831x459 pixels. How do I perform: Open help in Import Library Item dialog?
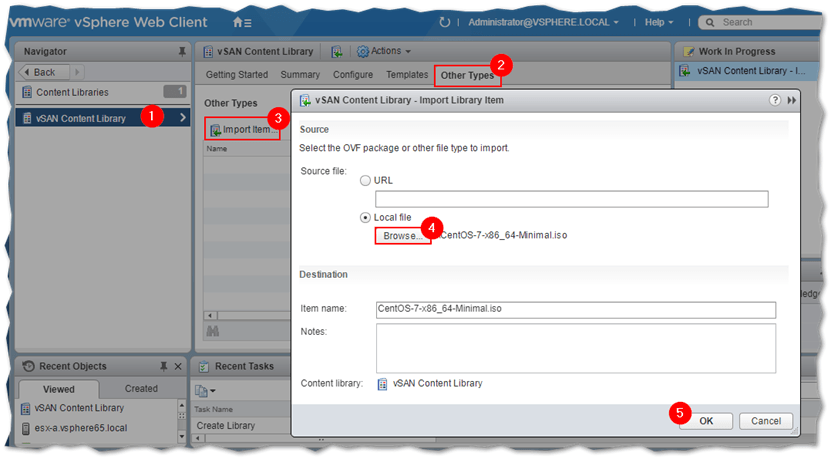[x=774, y=100]
